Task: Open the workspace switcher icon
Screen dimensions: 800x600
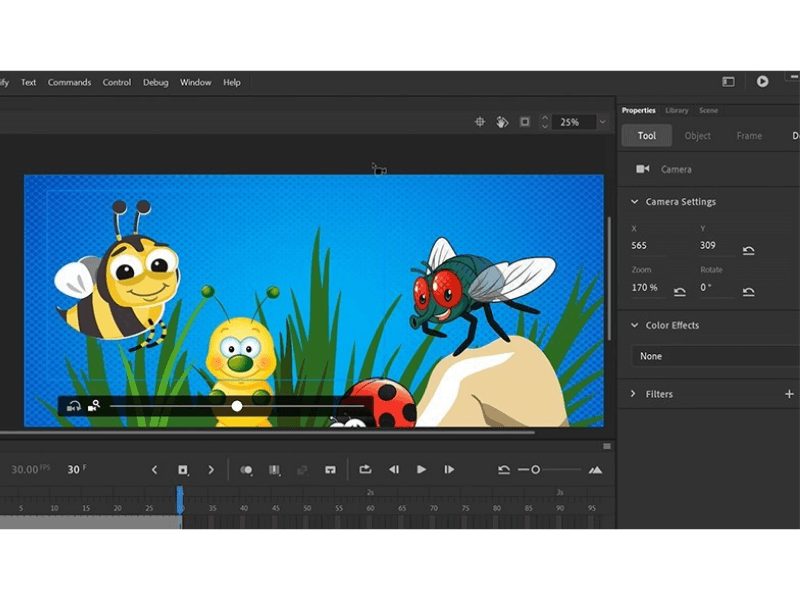Action: [x=728, y=82]
